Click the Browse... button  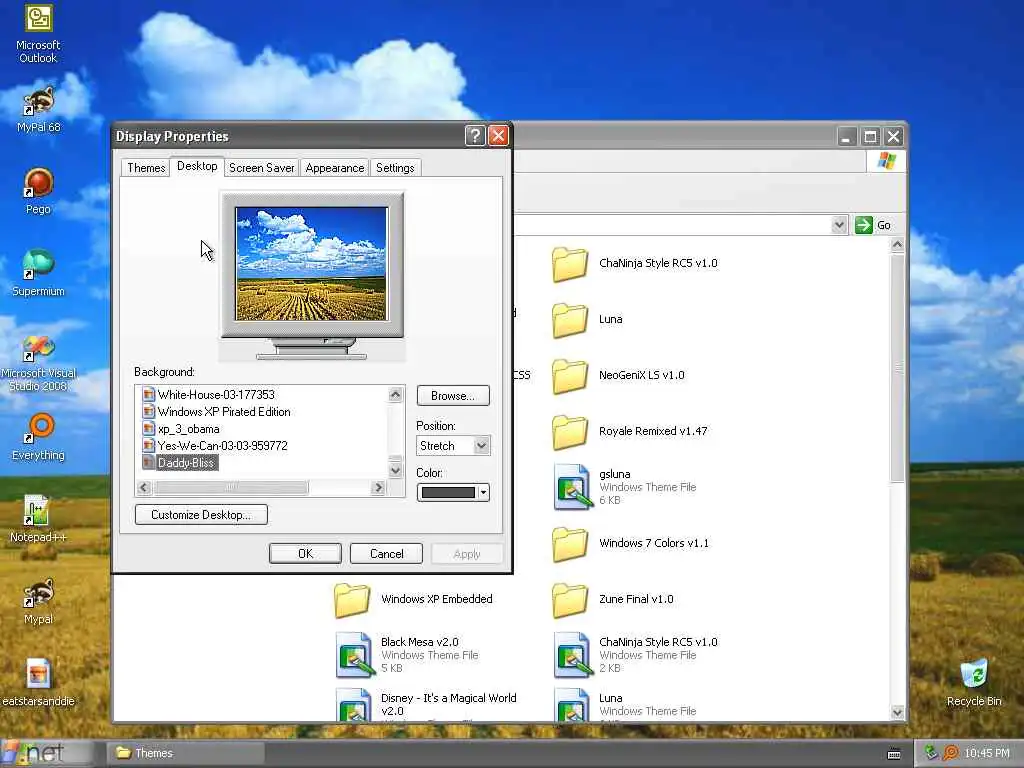[453, 396]
